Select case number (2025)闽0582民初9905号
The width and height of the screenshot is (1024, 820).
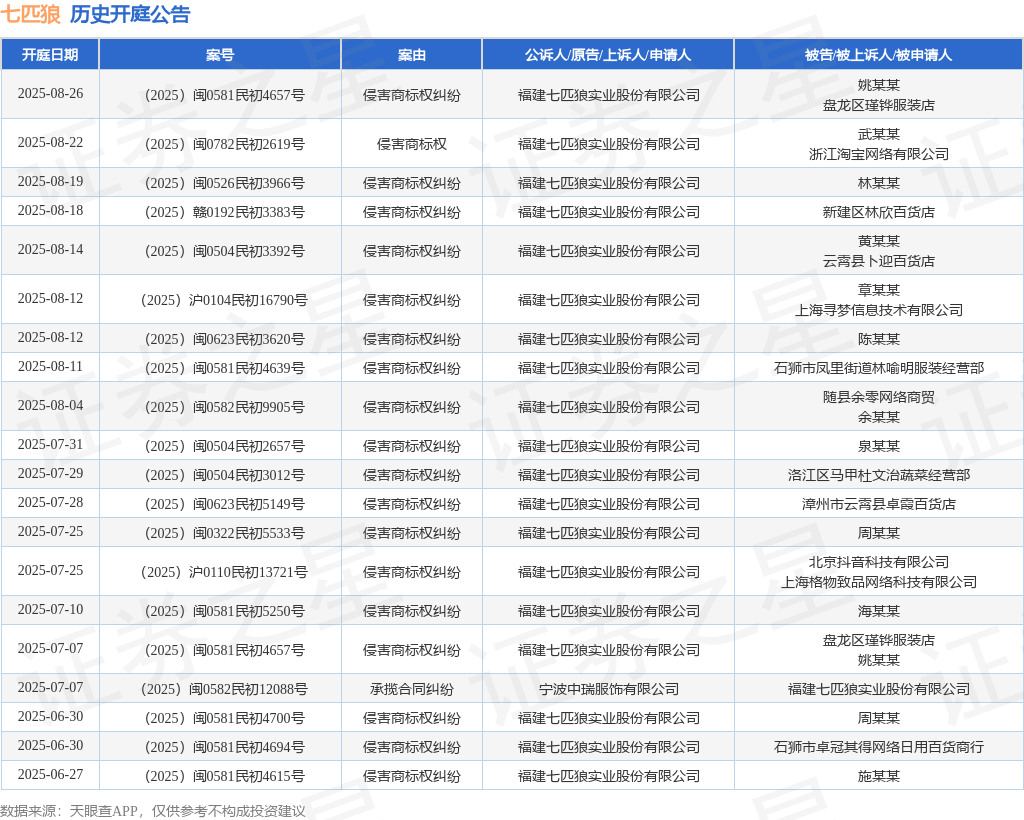point(224,407)
